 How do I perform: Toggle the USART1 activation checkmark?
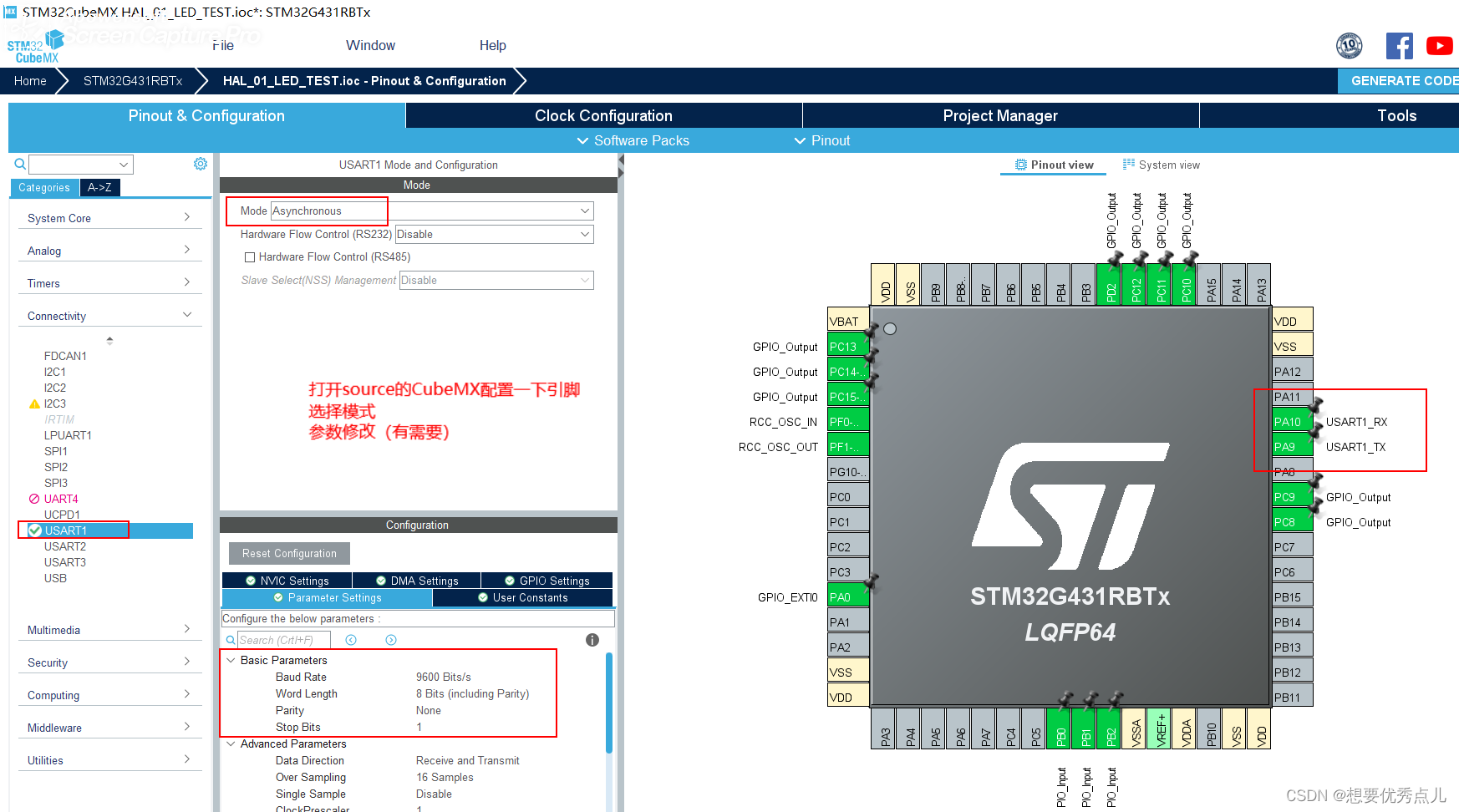point(34,530)
